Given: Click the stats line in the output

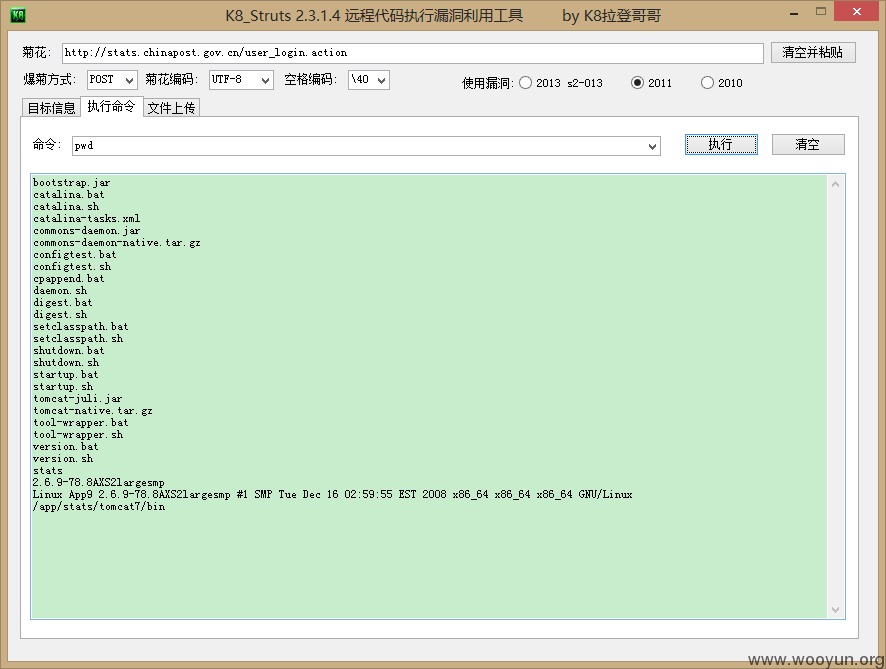Looking at the screenshot, I should click(x=48, y=470).
